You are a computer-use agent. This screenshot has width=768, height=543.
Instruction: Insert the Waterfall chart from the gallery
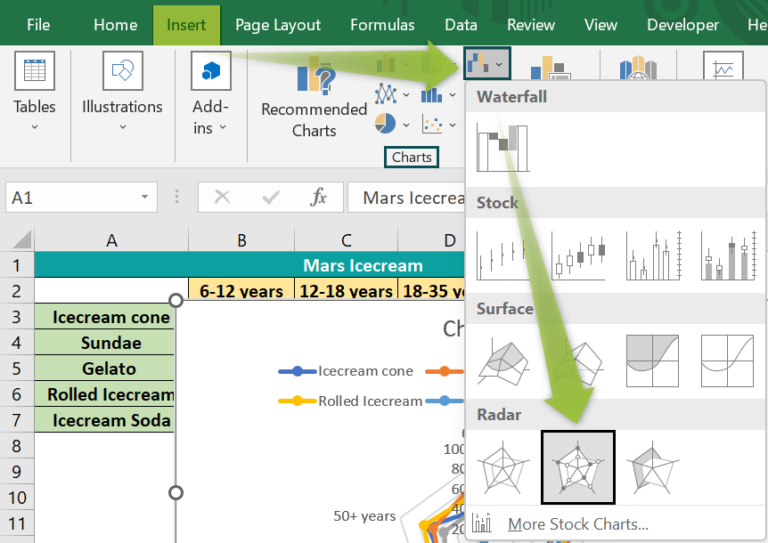point(502,147)
